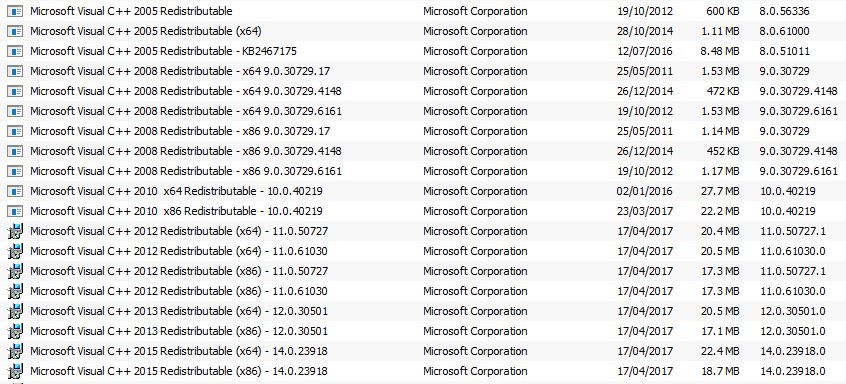Click install date 28/10/2014
Screen dimensions: 846x384
[645, 31]
